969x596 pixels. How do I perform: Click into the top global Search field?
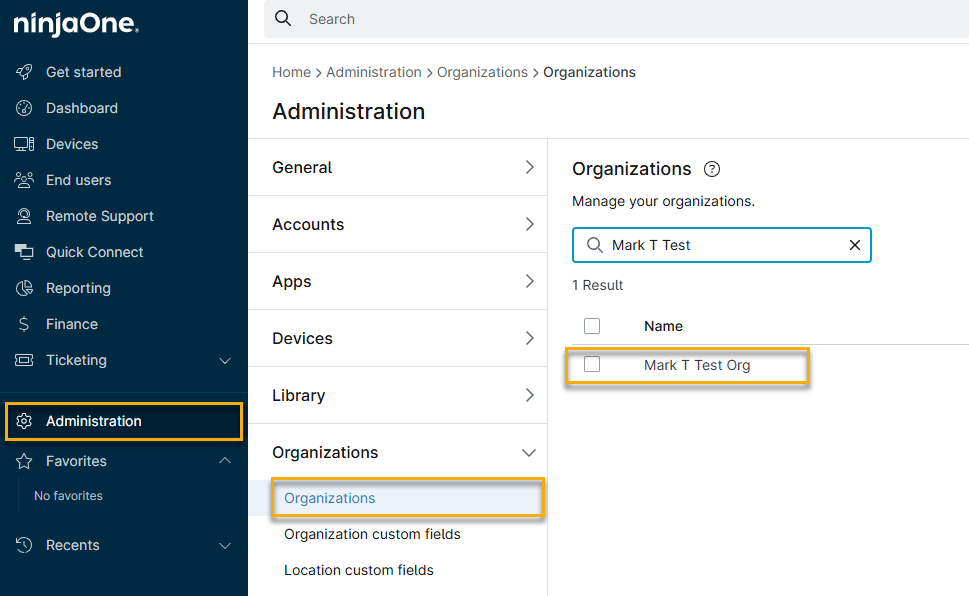[600, 19]
